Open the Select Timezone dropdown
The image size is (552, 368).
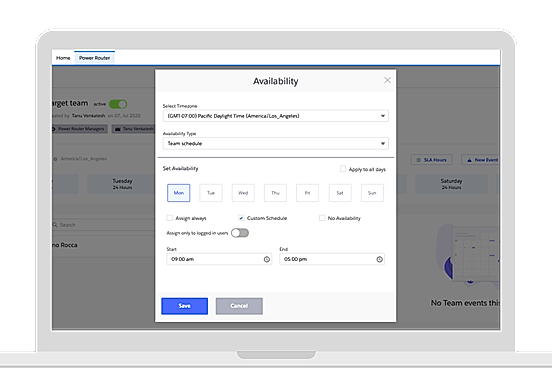[275, 116]
